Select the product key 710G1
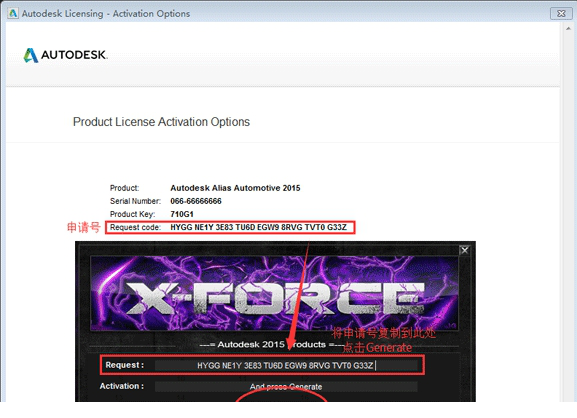 (x=182, y=214)
